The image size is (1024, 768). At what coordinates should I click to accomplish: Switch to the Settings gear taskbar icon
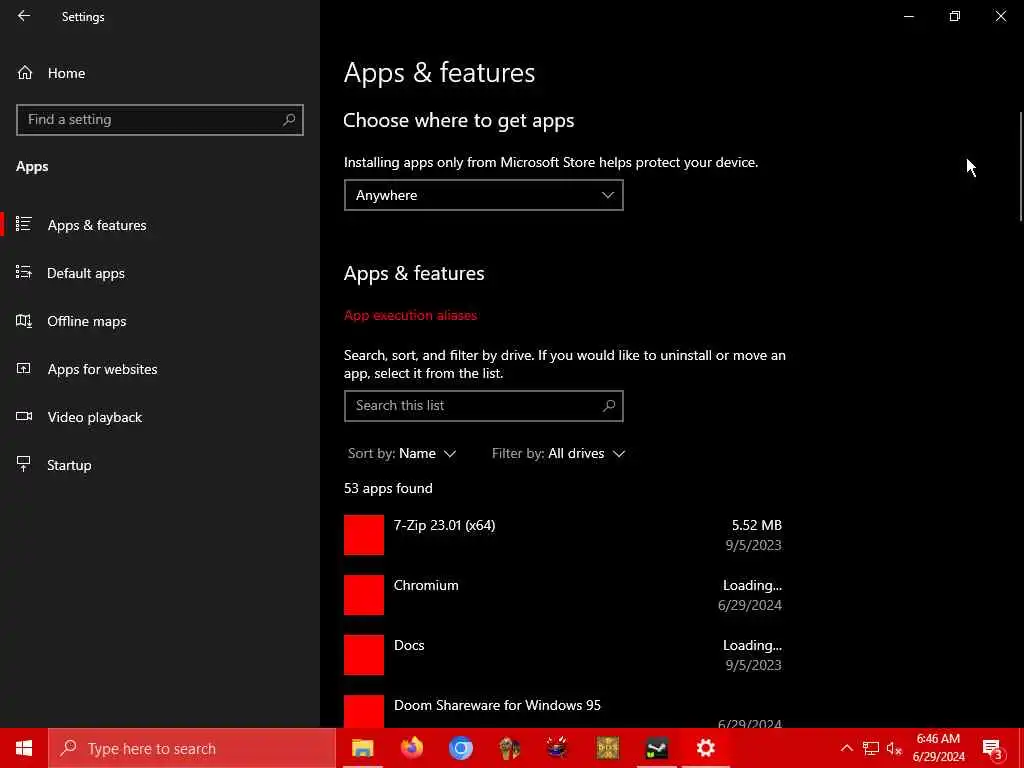point(705,748)
